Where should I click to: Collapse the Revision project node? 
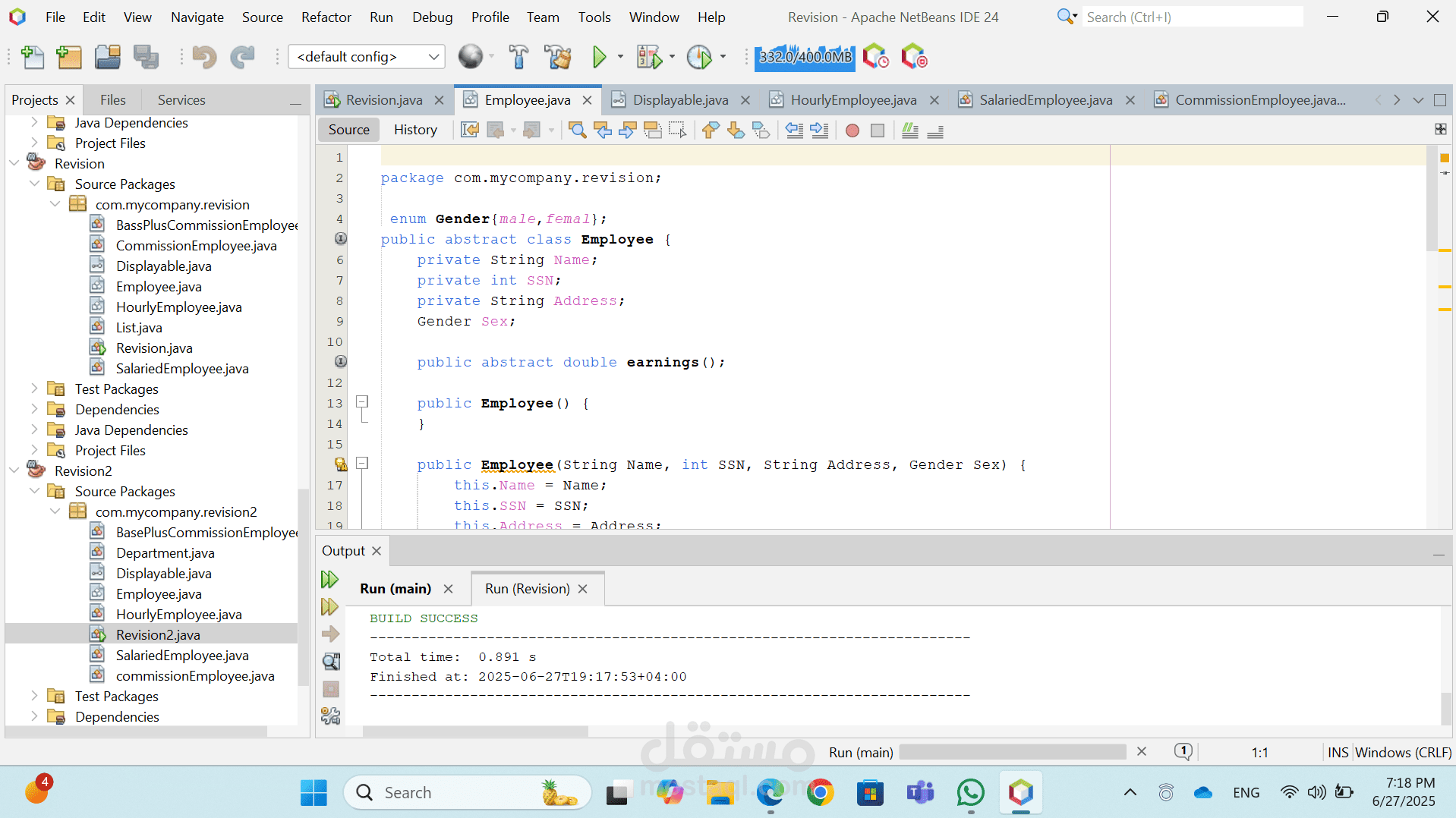point(14,163)
